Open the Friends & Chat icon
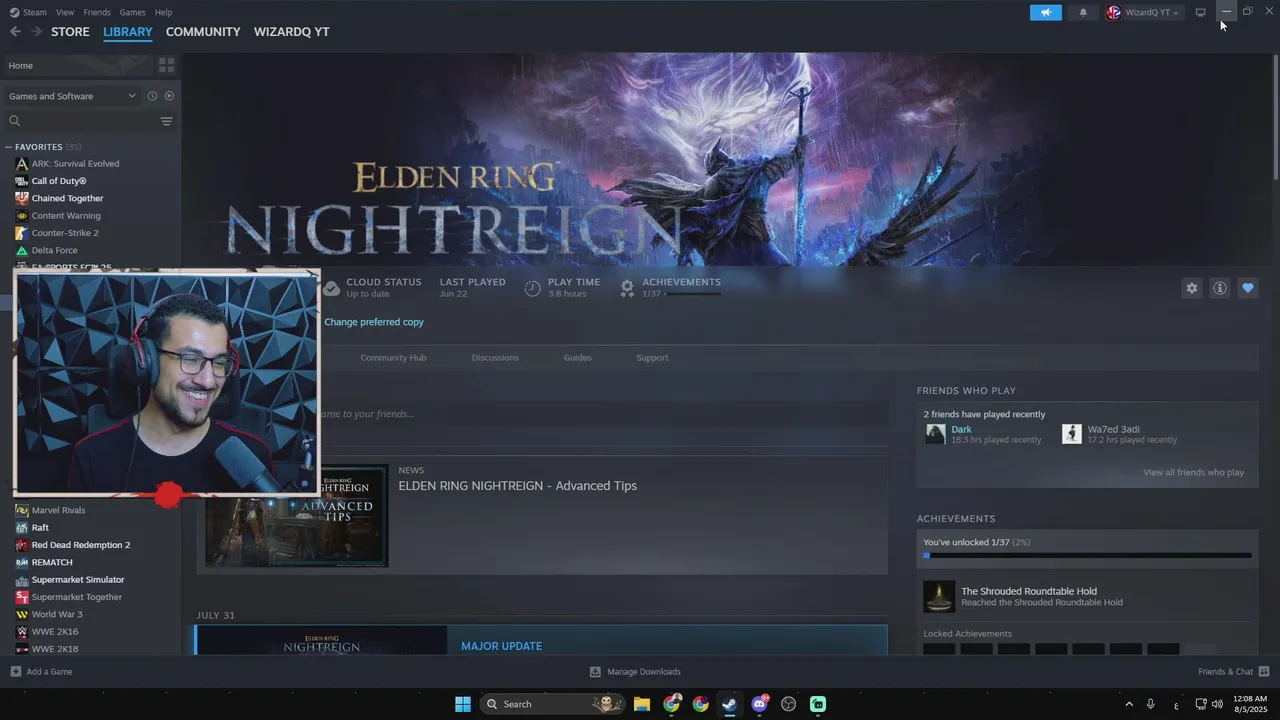 (1264, 672)
